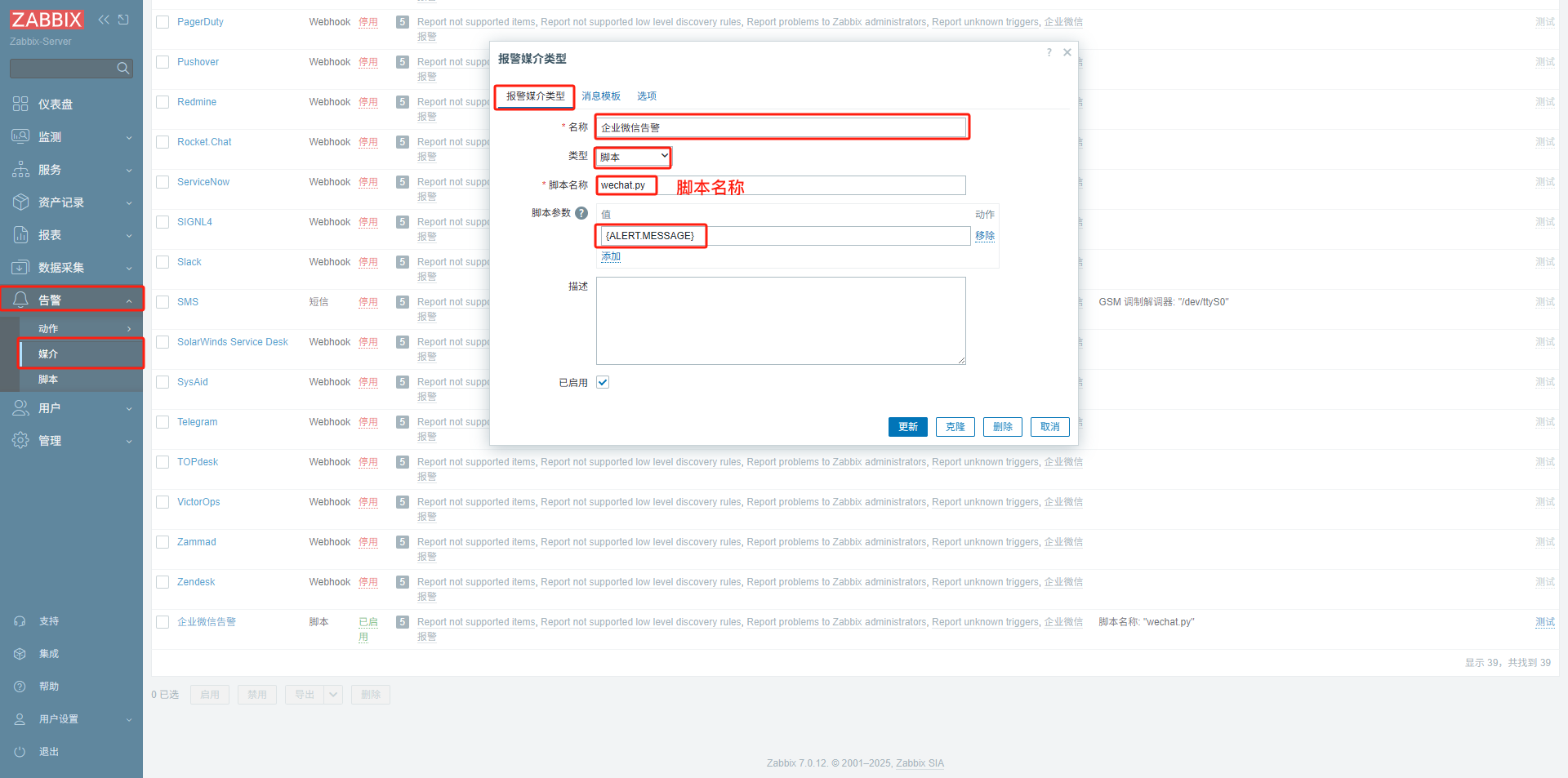The height and width of the screenshot is (778, 1568).
Task: Toggle the 已启用 enabled checkbox
Action: pyautogui.click(x=603, y=382)
